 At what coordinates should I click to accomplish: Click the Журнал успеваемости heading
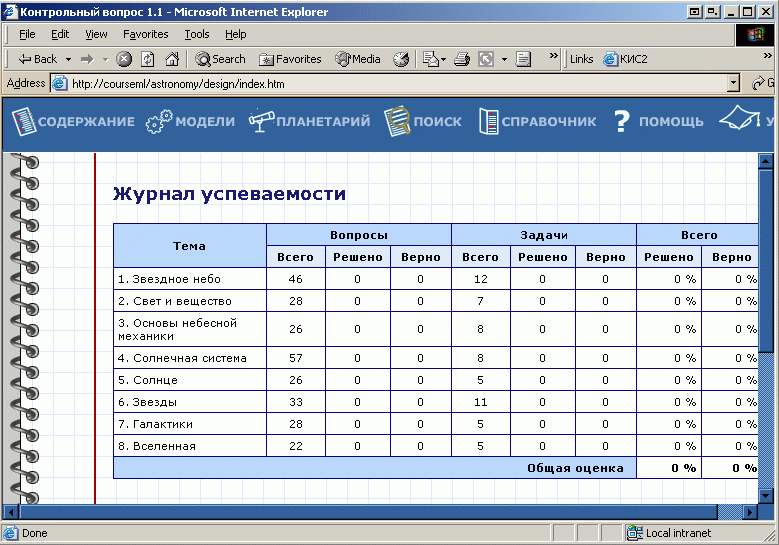[x=229, y=193]
